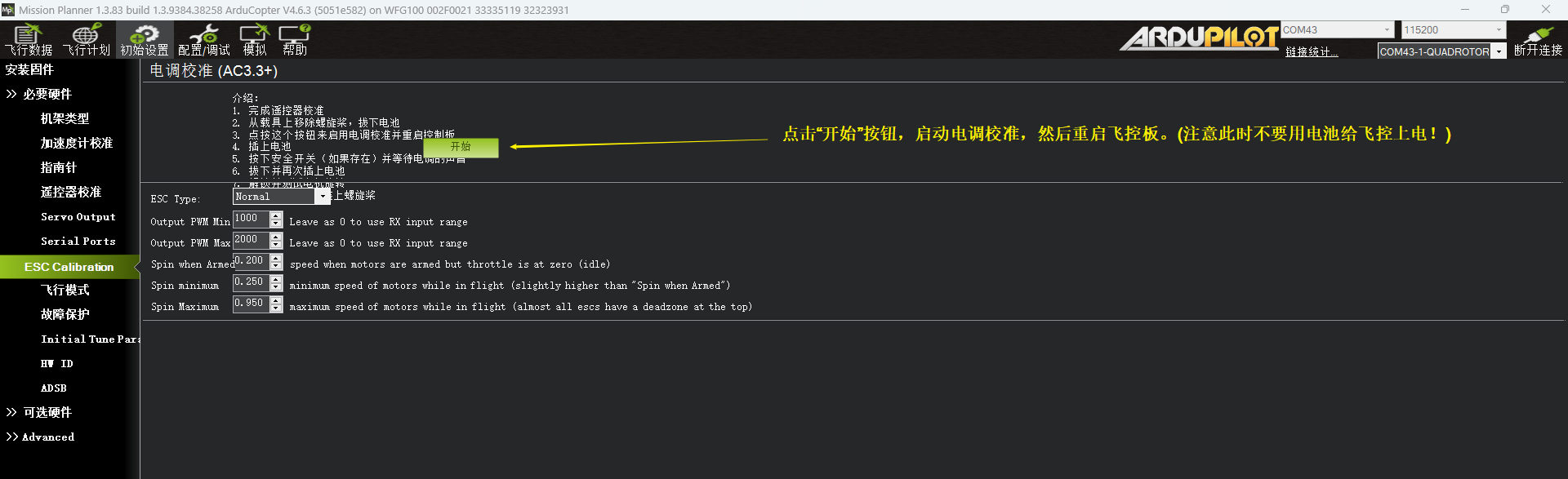Step the Spin minimum spinner arrows
The width and height of the screenshot is (1568, 479).
coord(276,283)
